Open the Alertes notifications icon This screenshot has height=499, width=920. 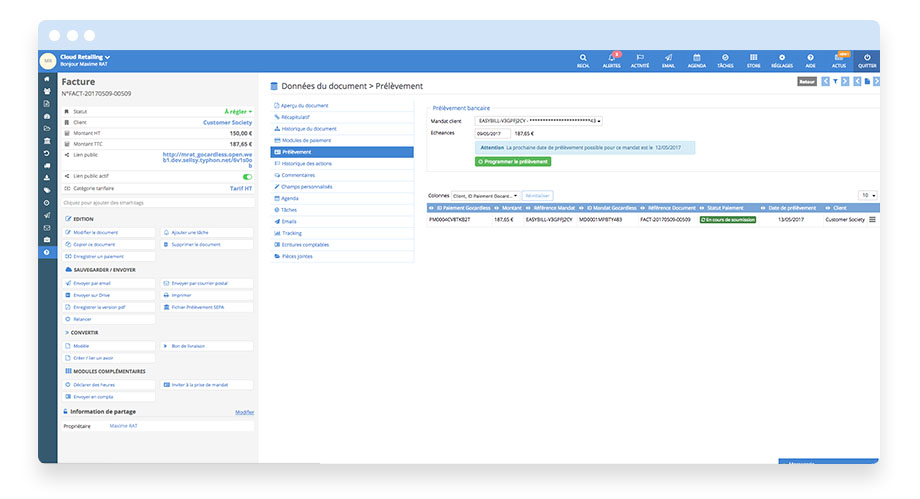coord(611,57)
